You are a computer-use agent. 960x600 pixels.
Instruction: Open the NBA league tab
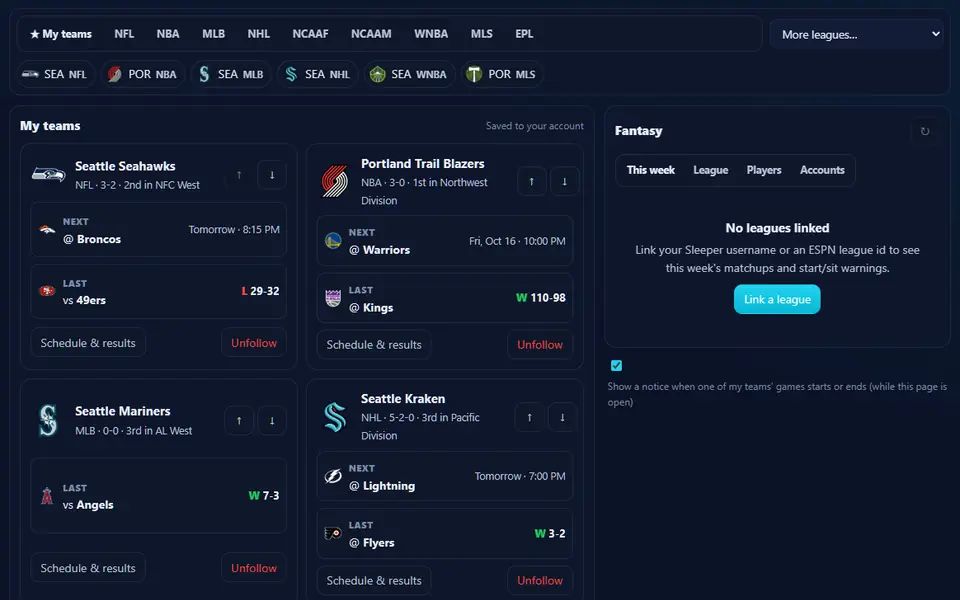(x=168, y=34)
